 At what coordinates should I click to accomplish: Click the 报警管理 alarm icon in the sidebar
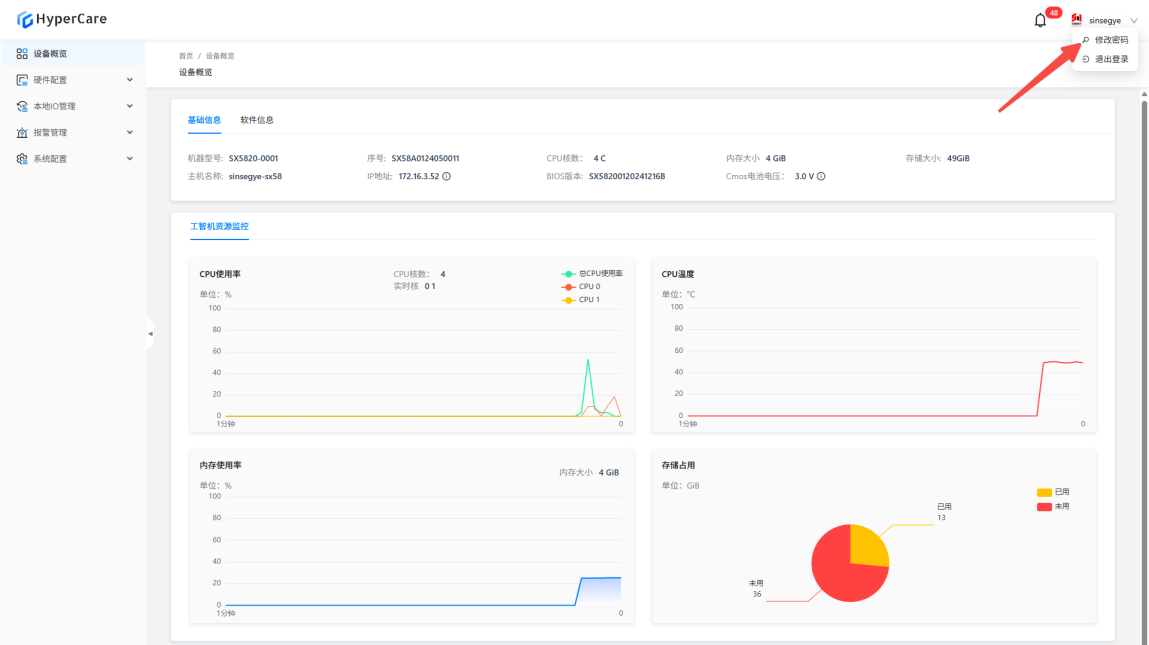click(22, 133)
